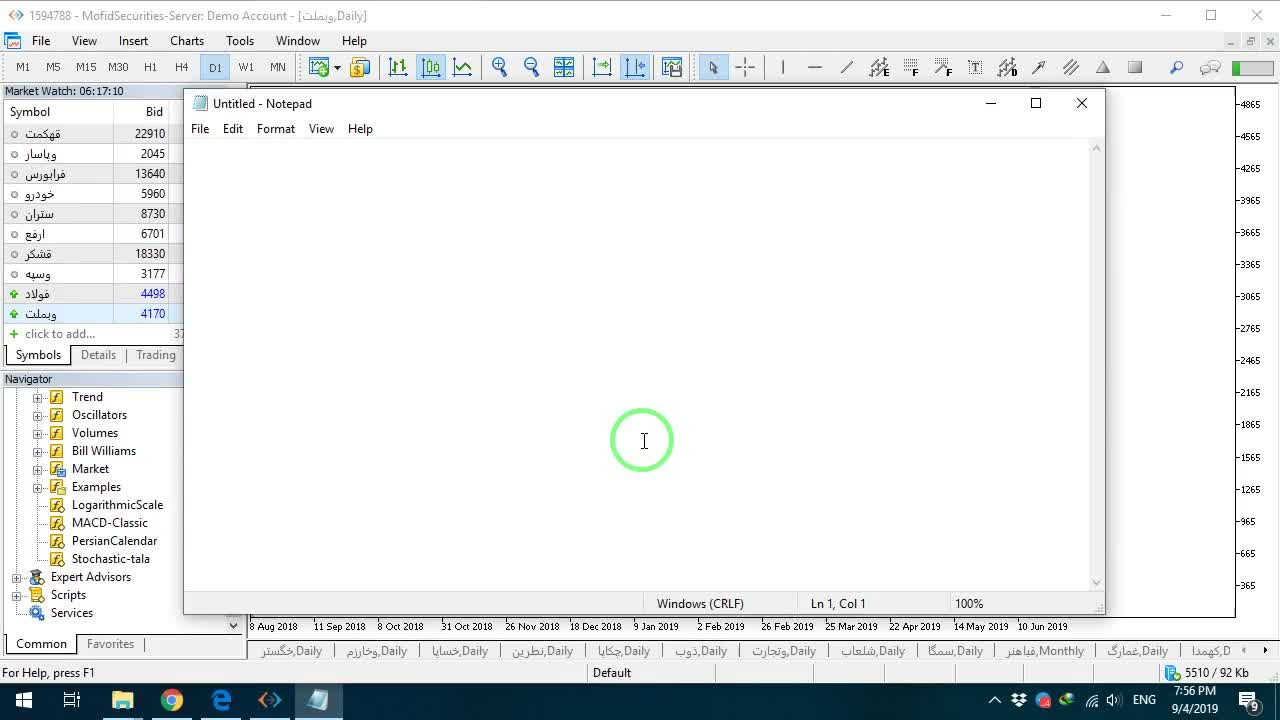Expand the Scripts node

[x=17, y=595]
